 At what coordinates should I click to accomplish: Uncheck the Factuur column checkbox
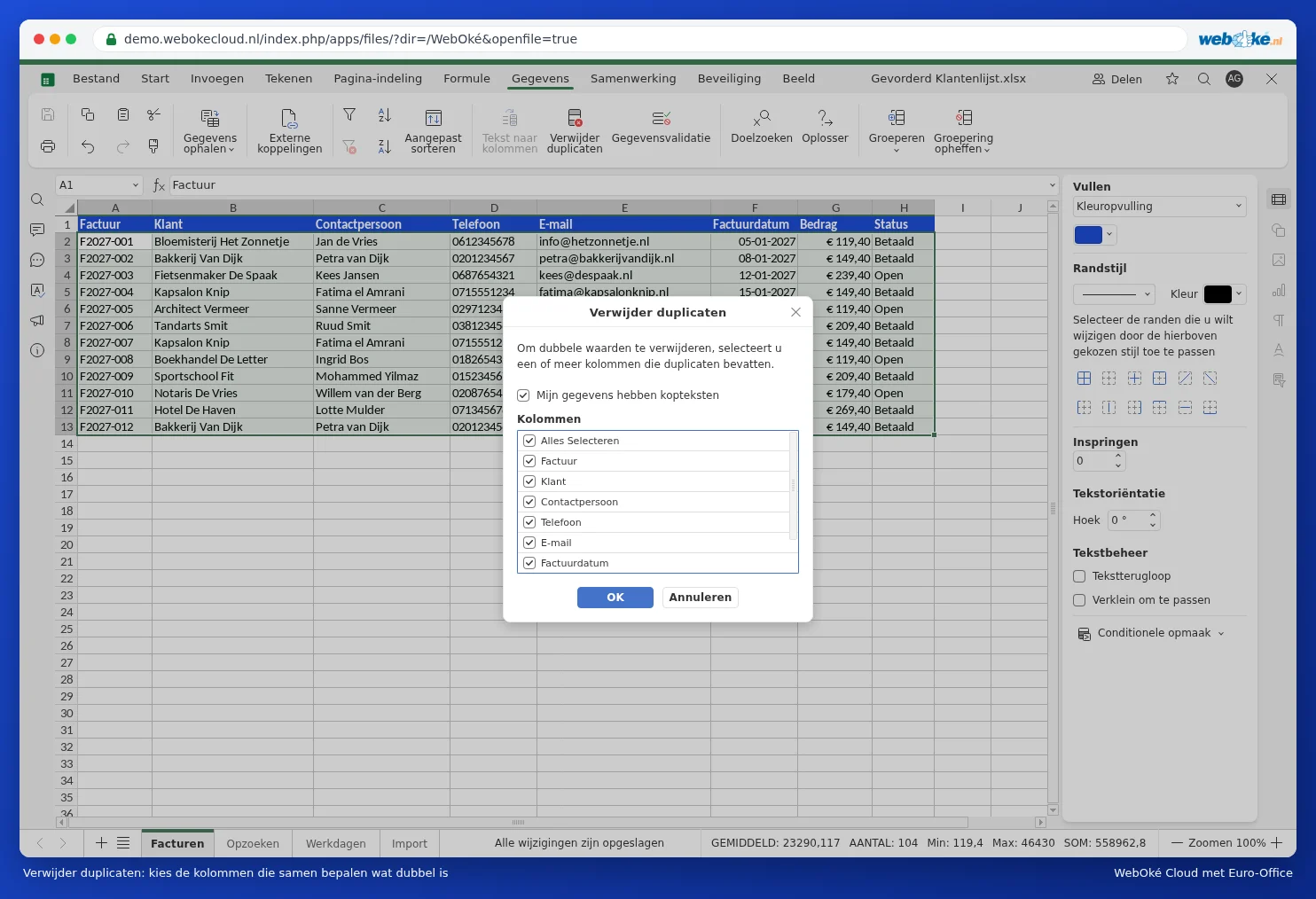pos(529,461)
